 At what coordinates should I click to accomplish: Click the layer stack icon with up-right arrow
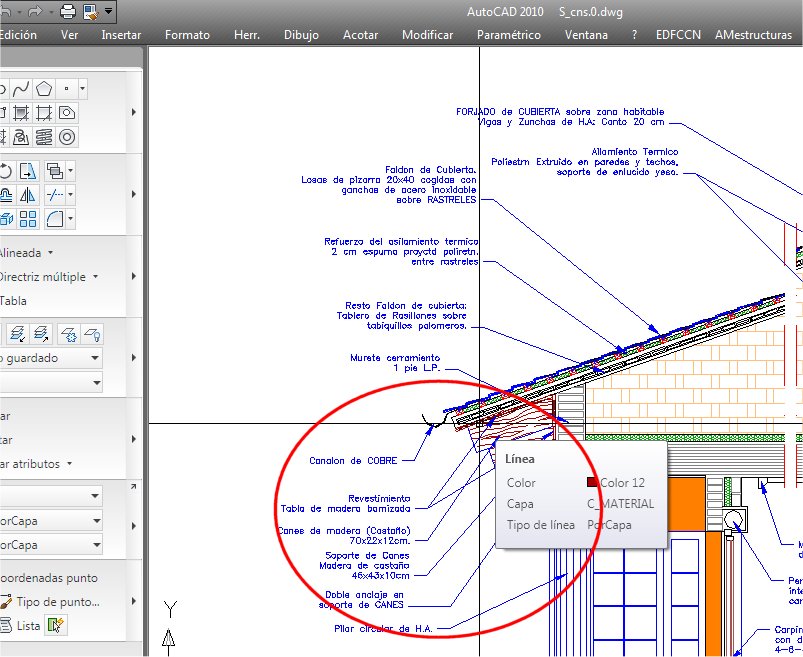(x=40, y=334)
